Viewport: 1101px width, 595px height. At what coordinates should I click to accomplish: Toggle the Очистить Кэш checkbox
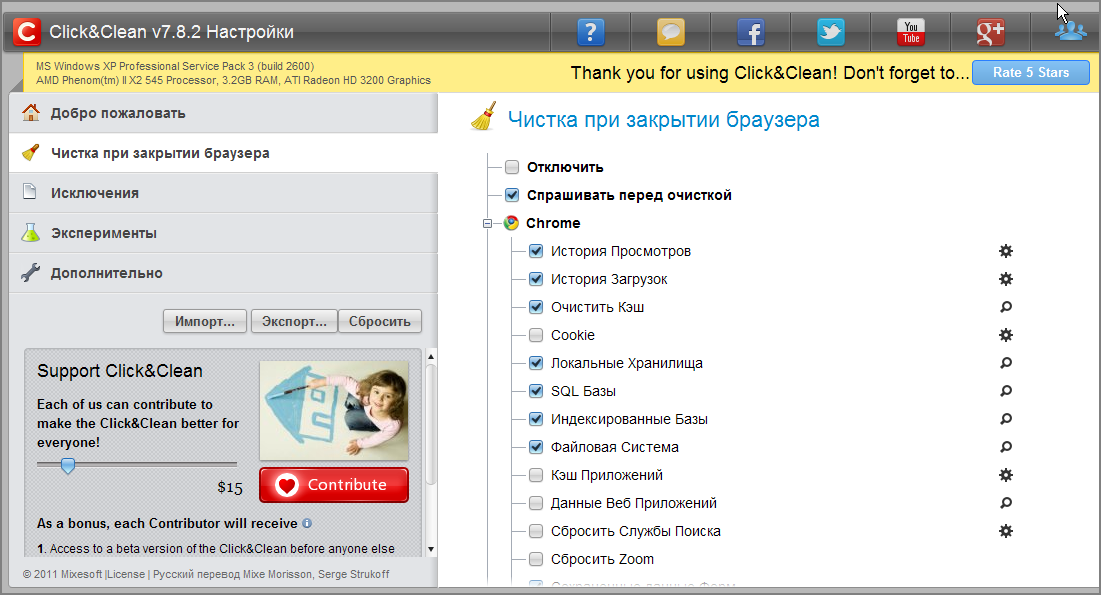pos(536,307)
